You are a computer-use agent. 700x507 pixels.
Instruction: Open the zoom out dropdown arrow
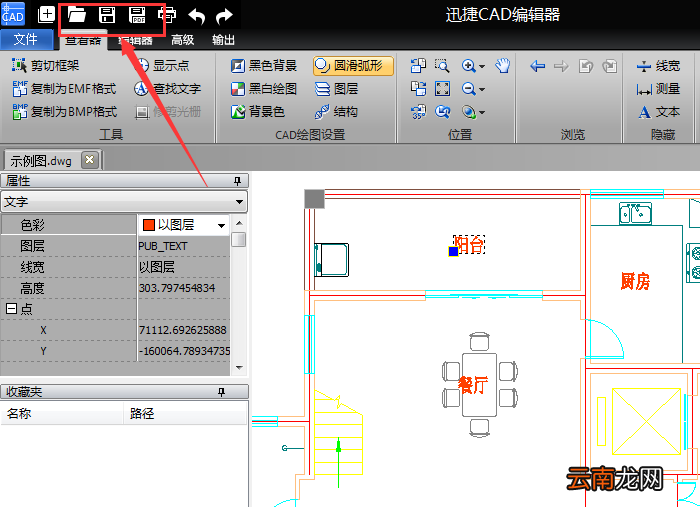[482, 90]
